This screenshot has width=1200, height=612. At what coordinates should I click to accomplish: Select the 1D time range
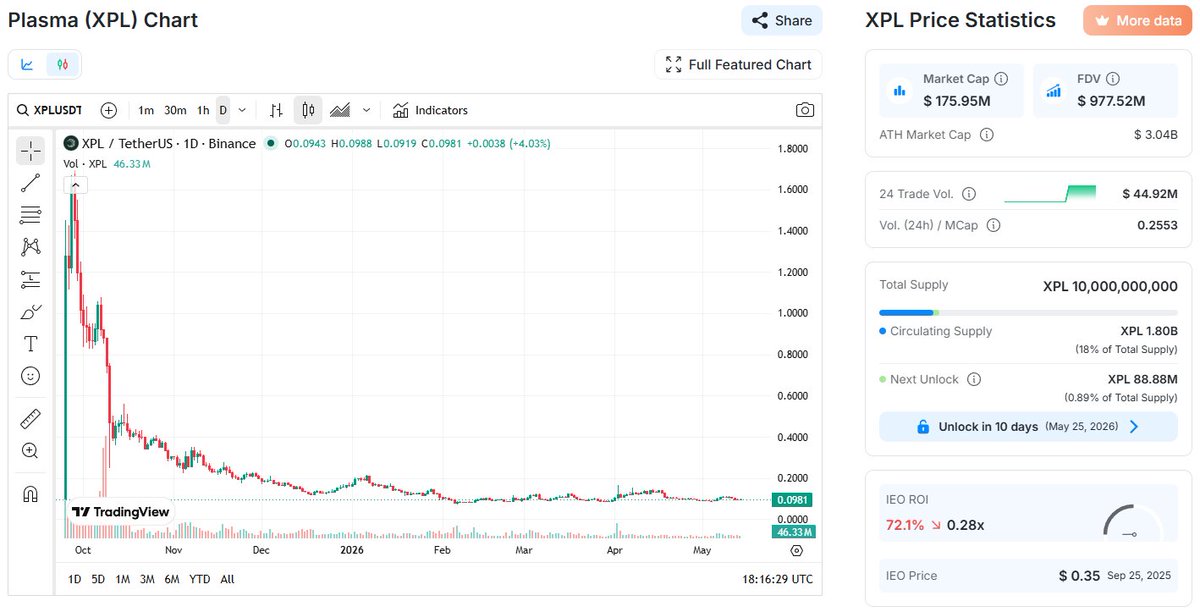point(74,579)
